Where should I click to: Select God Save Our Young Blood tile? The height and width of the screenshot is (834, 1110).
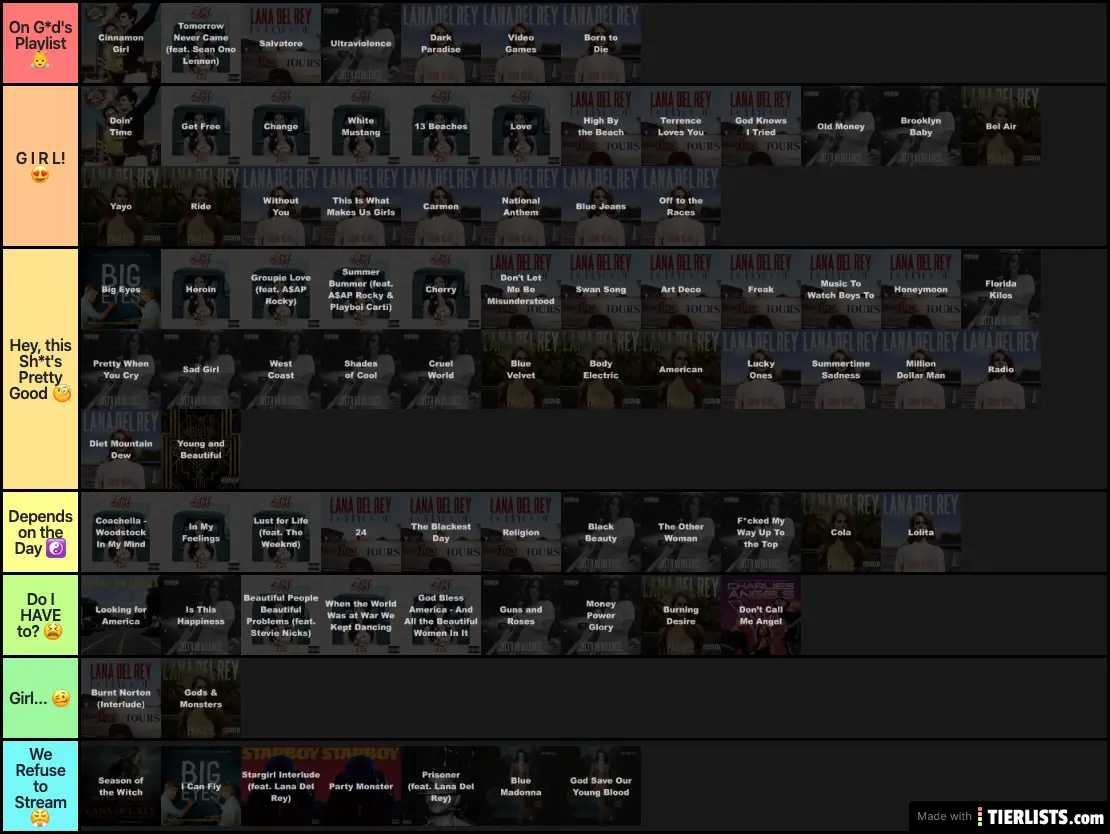[601, 786]
